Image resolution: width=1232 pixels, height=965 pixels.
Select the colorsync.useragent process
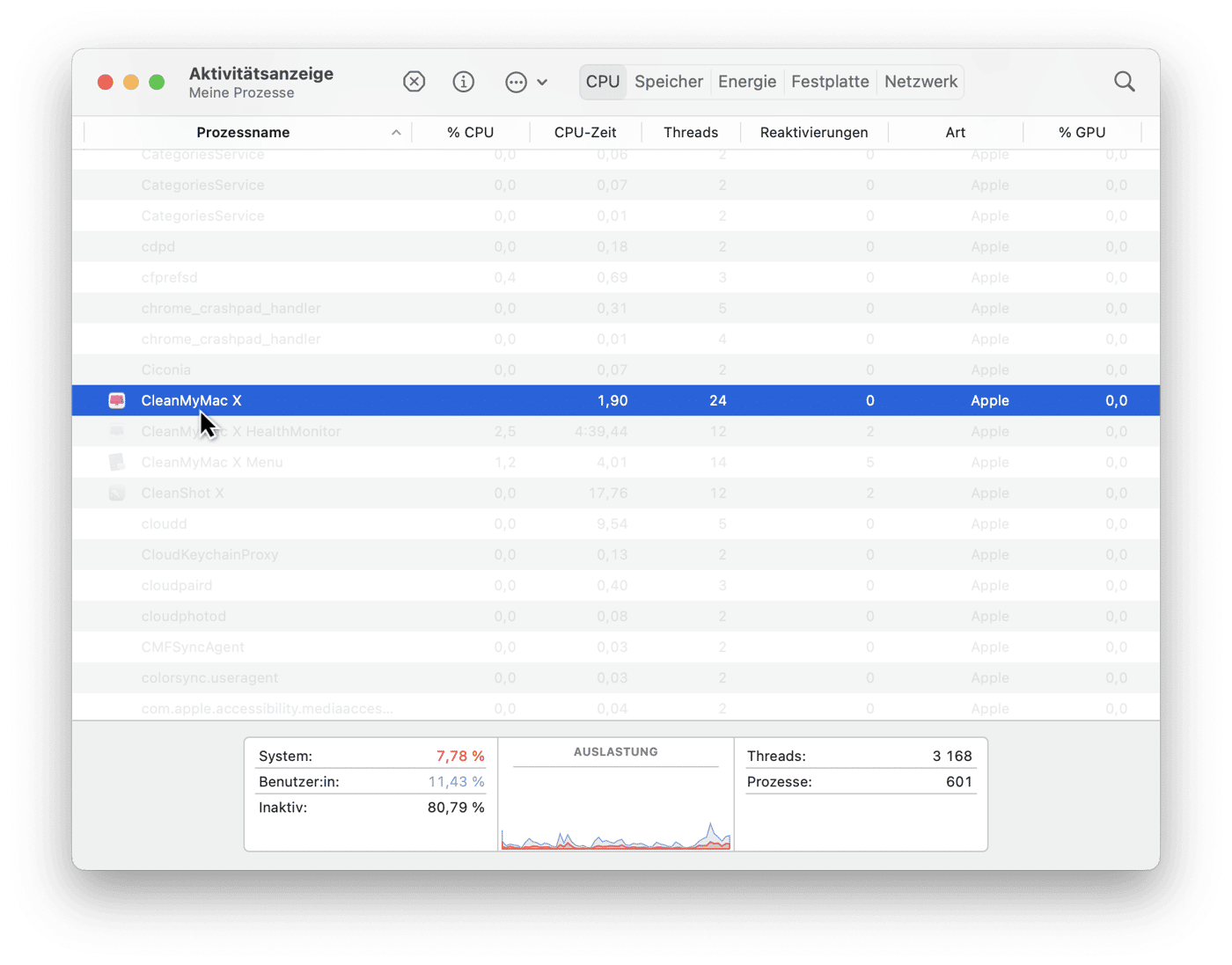(x=616, y=677)
